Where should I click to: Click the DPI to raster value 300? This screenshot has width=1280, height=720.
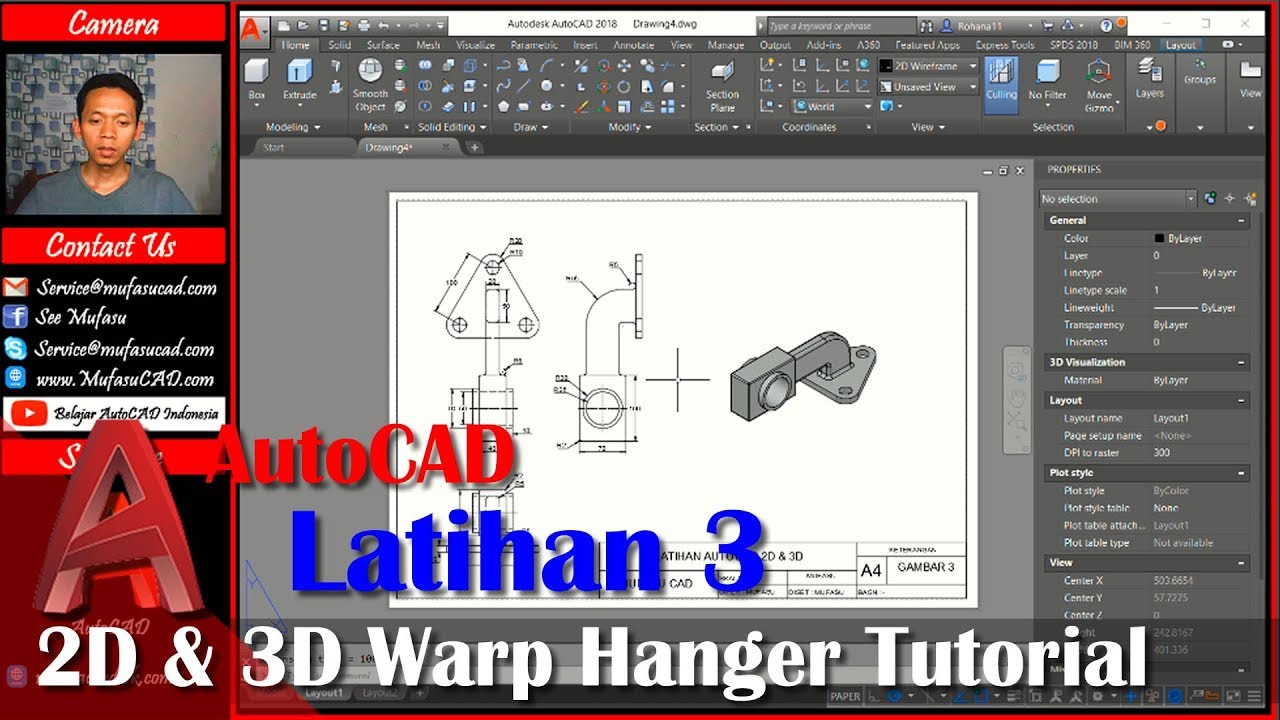click(x=1162, y=453)
